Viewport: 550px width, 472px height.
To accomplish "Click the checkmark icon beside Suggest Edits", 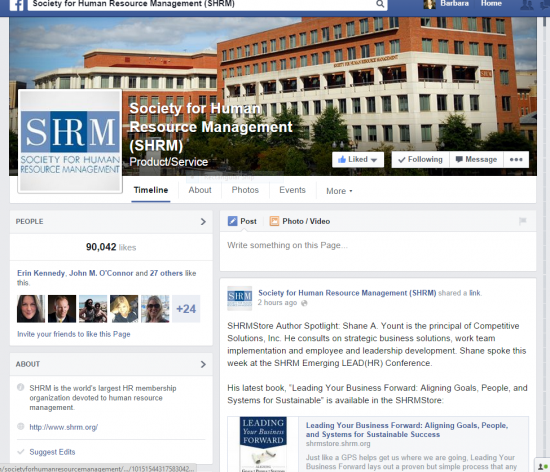I will point(21,452).
